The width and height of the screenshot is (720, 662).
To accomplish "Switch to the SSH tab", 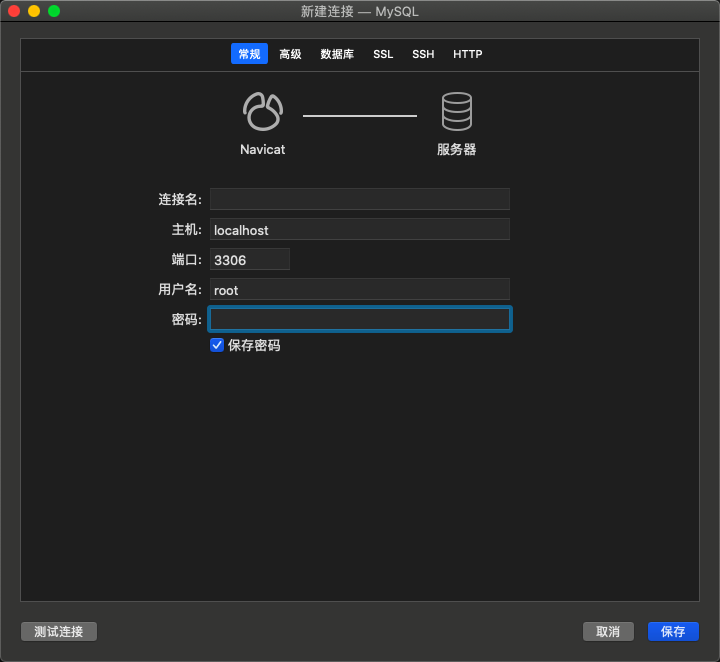I will click(423, 54).
